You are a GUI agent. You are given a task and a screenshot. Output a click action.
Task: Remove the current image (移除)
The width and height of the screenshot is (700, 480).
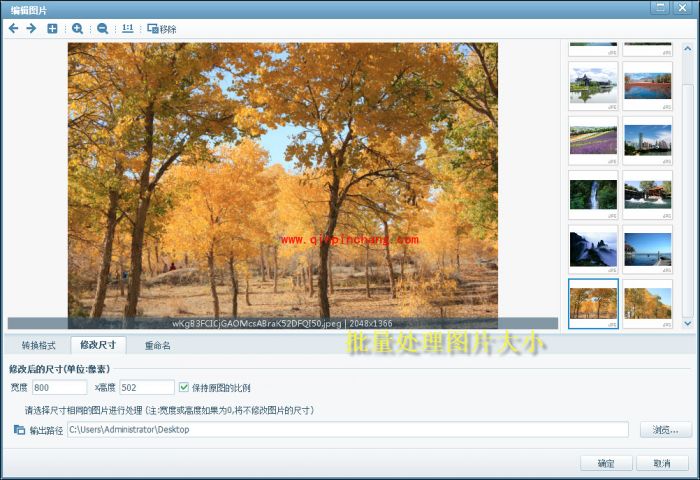pos(162,29)
